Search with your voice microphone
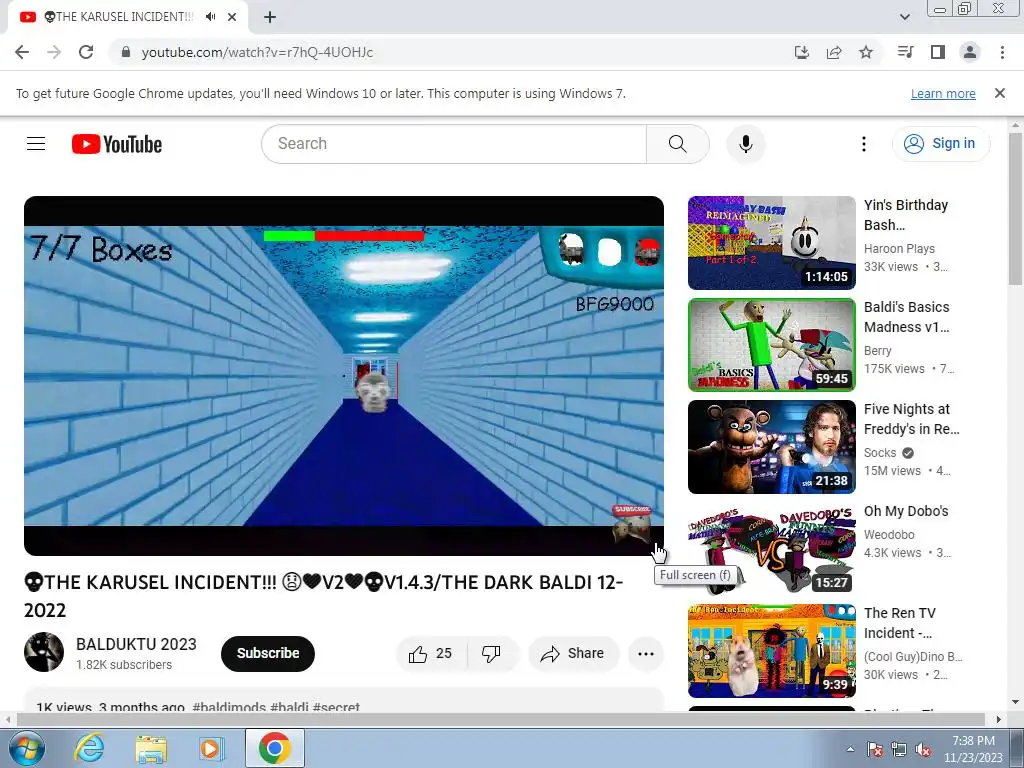The width and height of the screenshot is (1024, 768). (746, 144)
